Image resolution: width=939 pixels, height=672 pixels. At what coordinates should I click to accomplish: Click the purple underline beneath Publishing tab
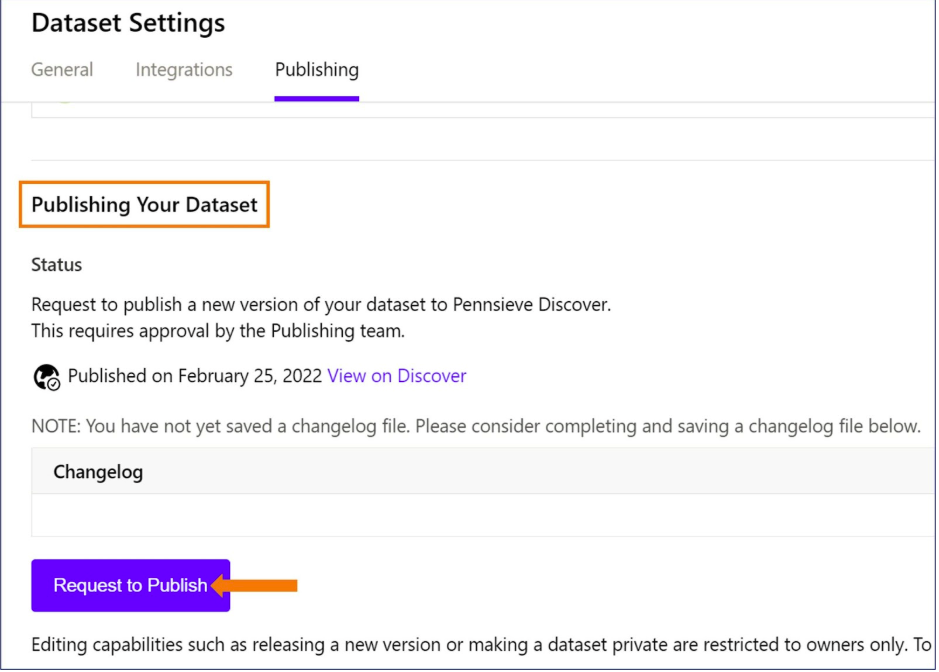tap(317, 99)
